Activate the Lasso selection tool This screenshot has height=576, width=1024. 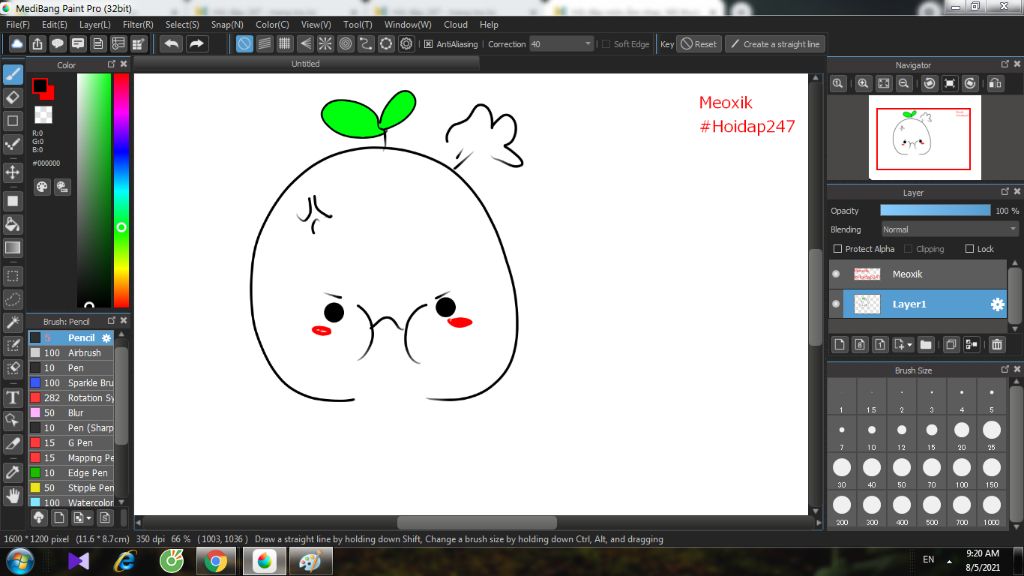point(12,299)
